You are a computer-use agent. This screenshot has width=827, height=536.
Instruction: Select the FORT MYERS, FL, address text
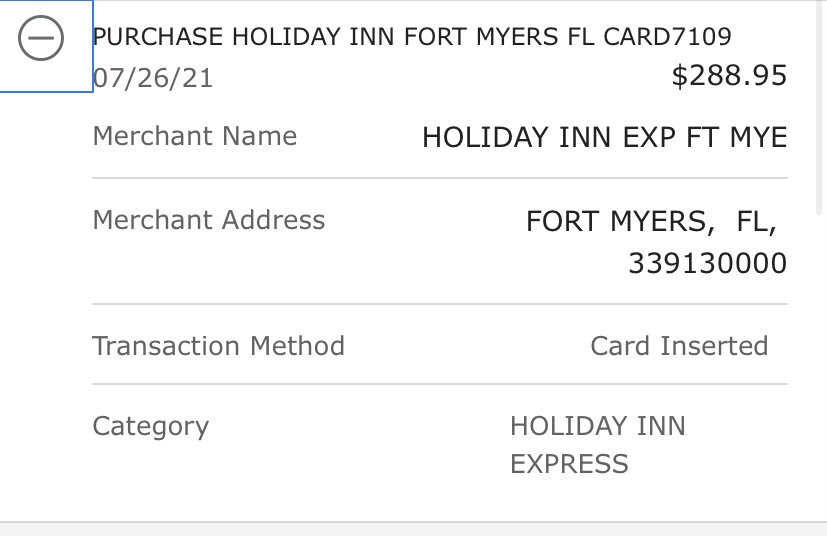(x=651, y=221)
